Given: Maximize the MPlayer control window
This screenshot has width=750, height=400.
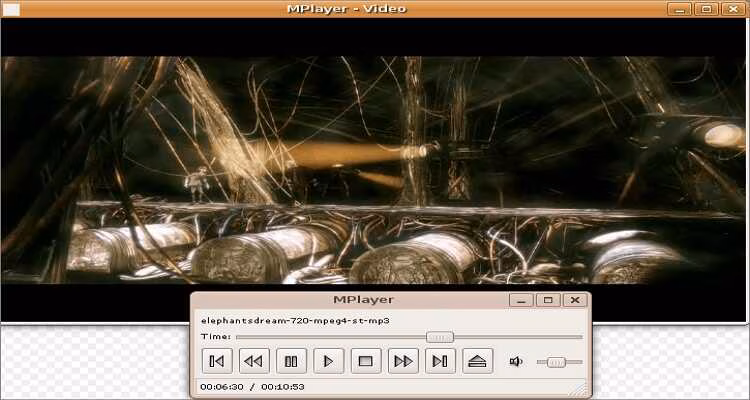Looking at the screenshot, I should pyautogui.click(x=548, y=300).
